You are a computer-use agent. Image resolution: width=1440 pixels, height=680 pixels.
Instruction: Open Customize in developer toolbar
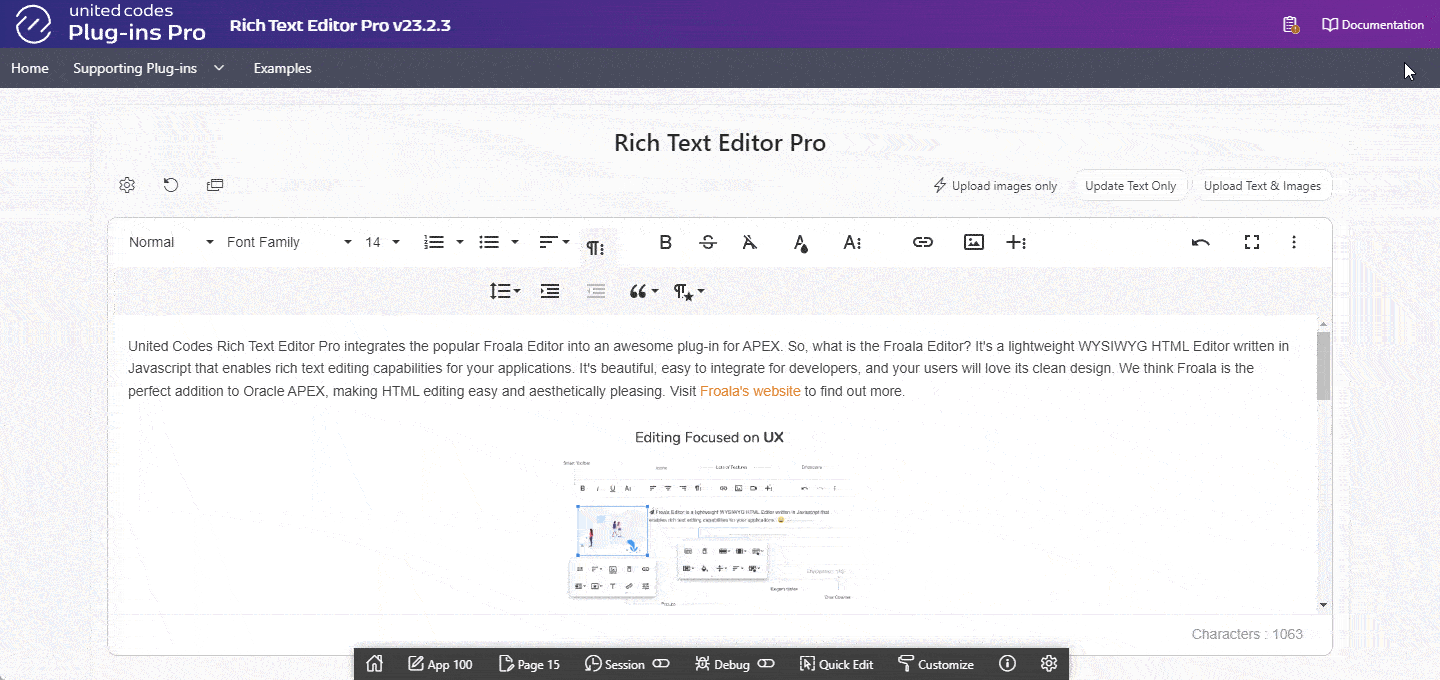click(935, 664)
